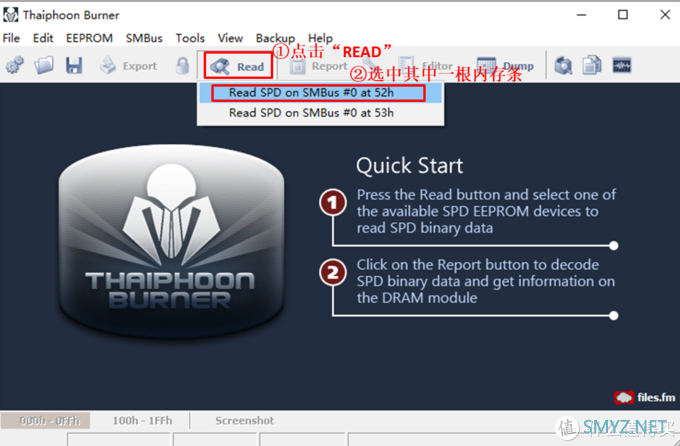Switch to the Screenshot tab
This screenshot has width=680, height=446.
point(245,421)
